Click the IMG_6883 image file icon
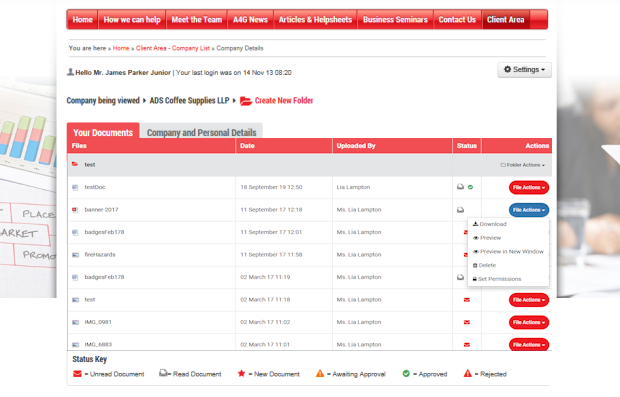This screenshot has height=397, width=620. (x=75, y=345)
